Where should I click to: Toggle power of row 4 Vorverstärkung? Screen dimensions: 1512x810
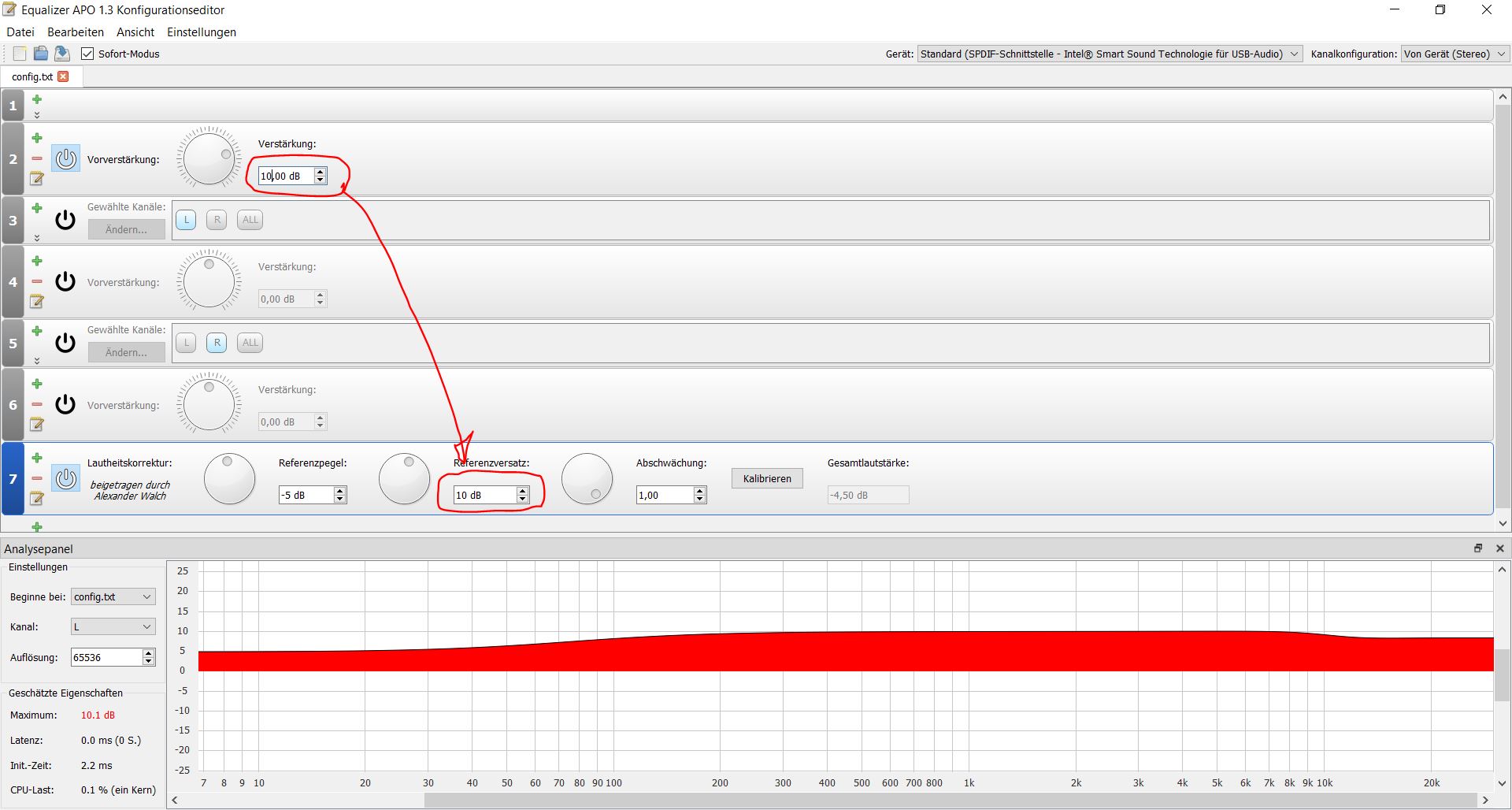(65, 281)
